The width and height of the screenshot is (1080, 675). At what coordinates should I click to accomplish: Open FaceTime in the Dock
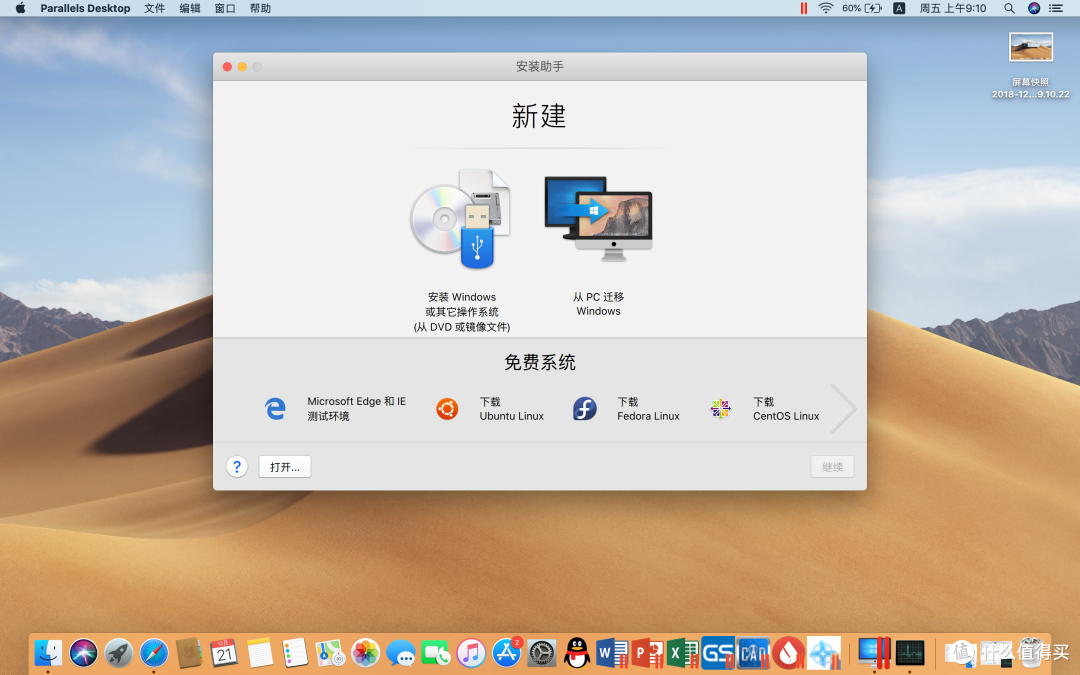coord(435,652)
